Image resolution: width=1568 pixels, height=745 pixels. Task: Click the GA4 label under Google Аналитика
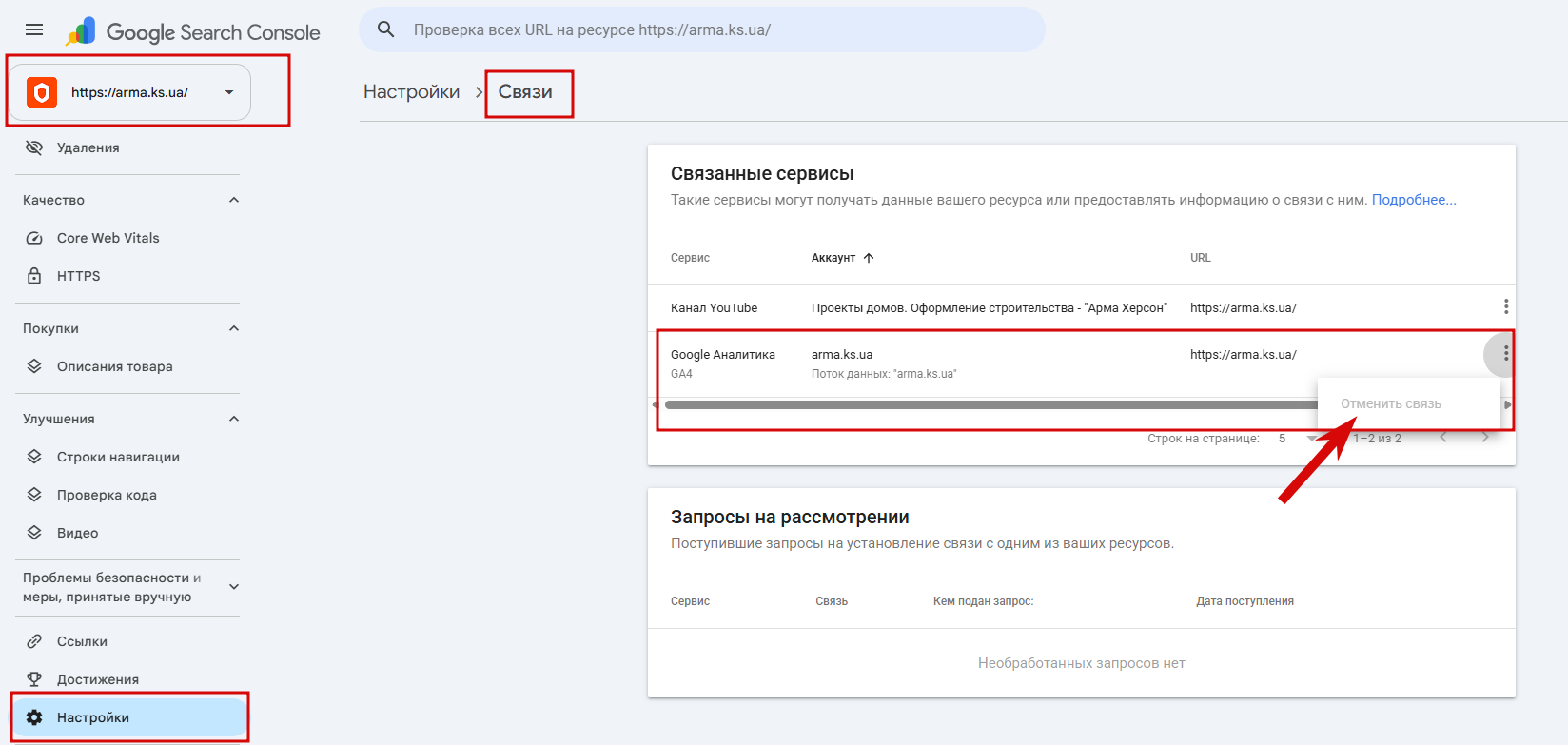click(x=681, y=374)
